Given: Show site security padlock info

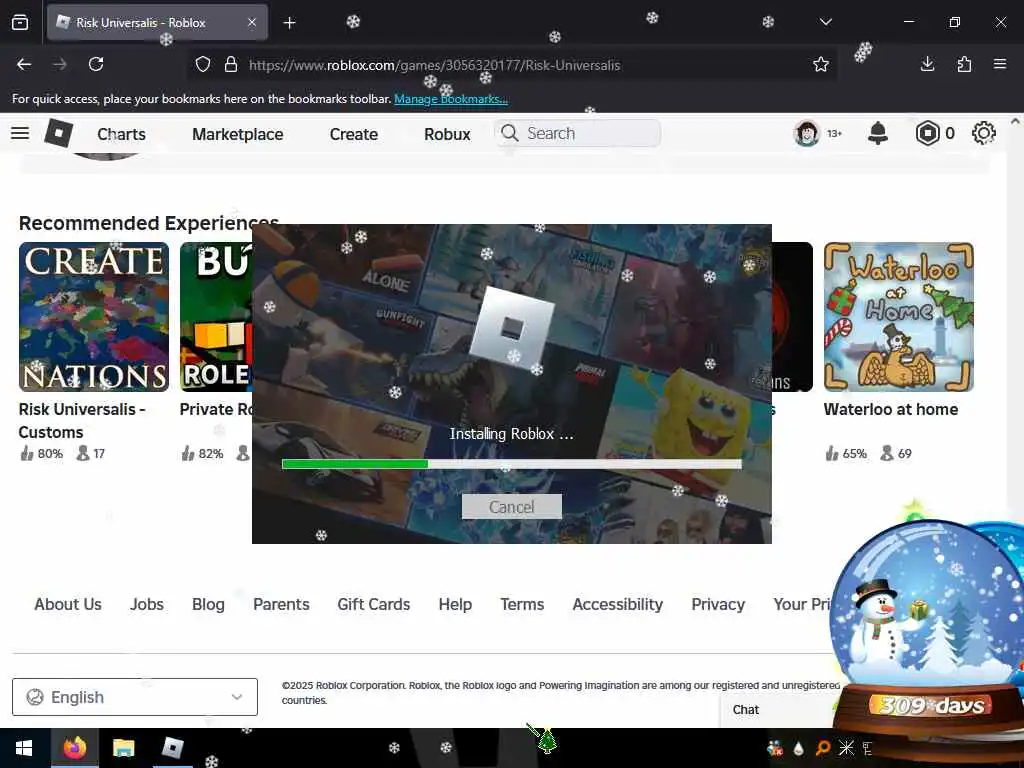Looking at the screenshot, I should click(x=231, y=64).
